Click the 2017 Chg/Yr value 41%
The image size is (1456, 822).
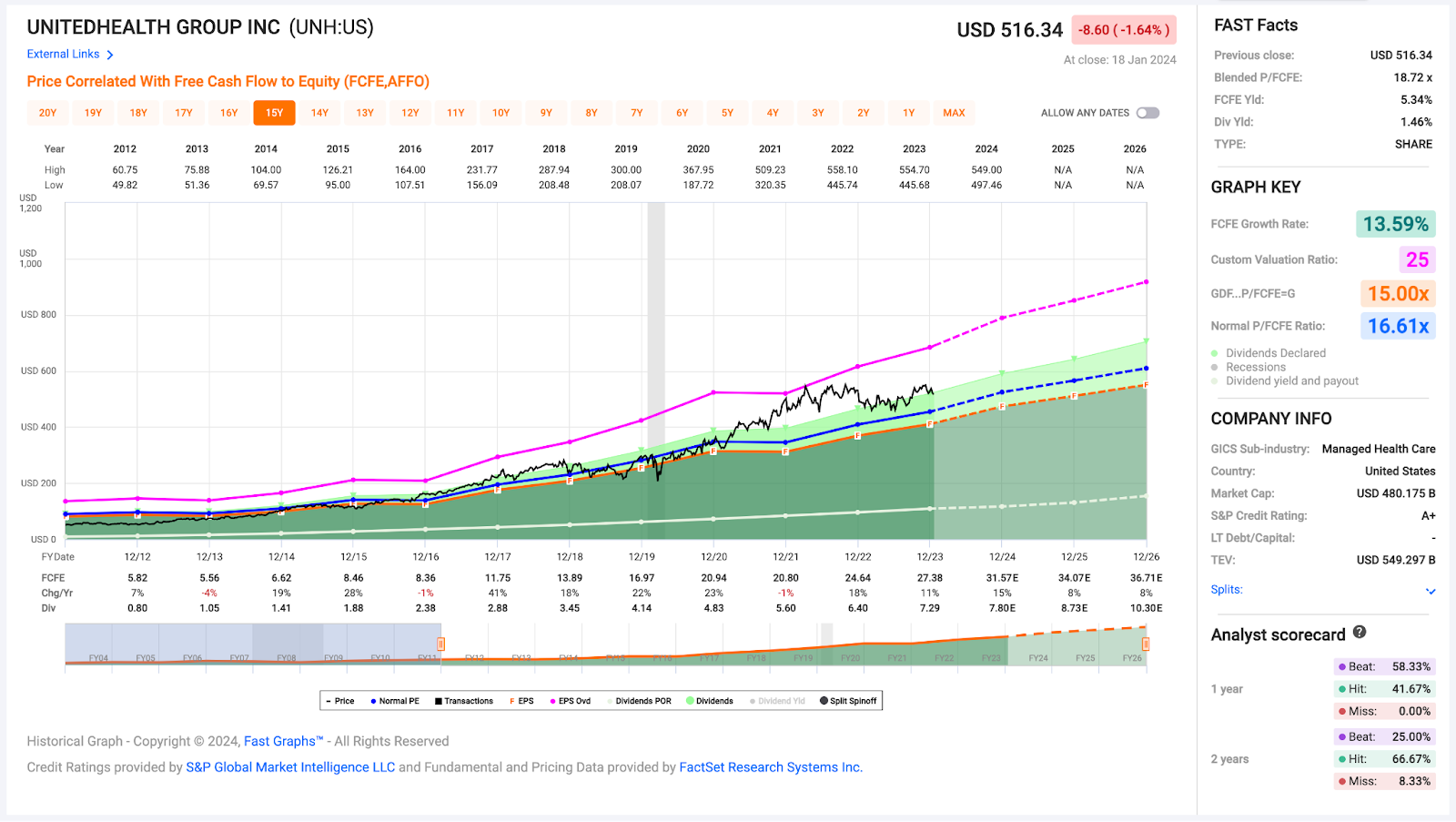[x=497, y=594]
